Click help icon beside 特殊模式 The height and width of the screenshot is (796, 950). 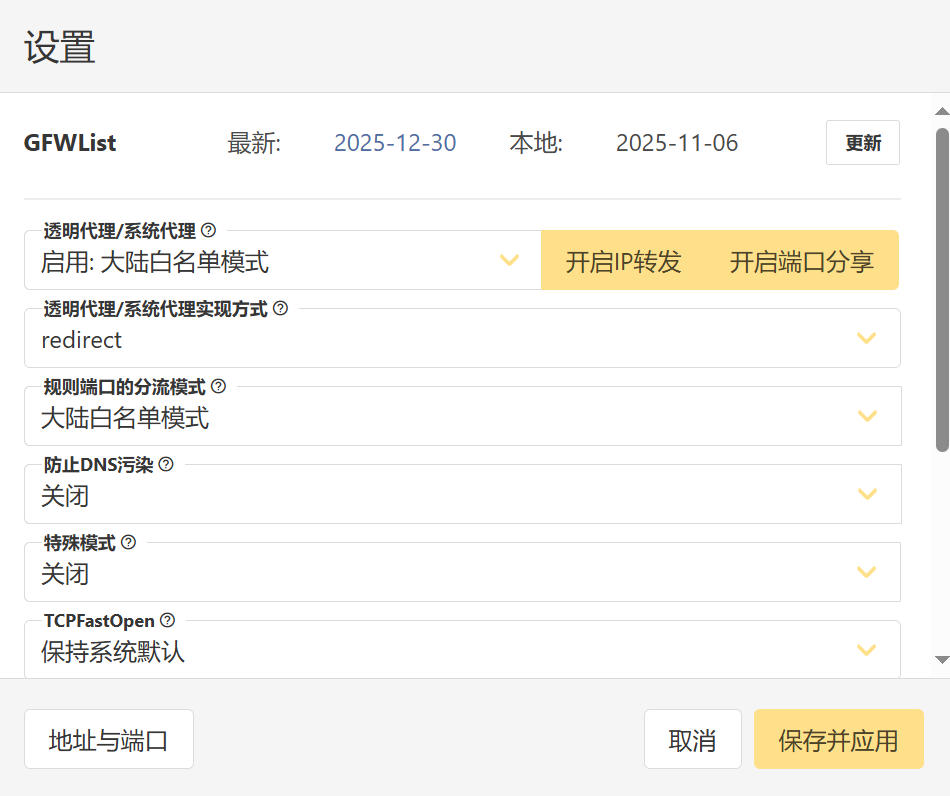(128, 543)
